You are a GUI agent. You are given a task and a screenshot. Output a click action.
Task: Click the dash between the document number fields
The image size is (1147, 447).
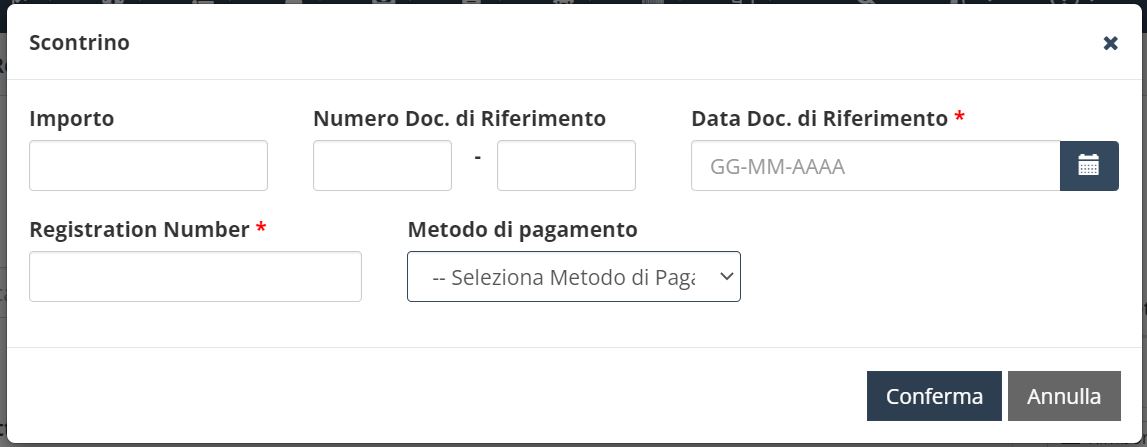tap(477, 157)
